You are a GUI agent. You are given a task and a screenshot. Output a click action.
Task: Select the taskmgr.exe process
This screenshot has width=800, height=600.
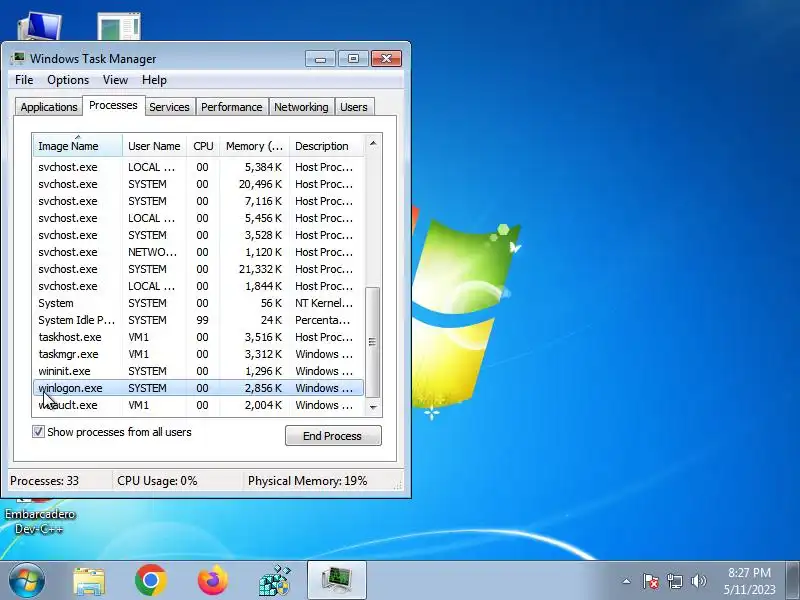coord(198,354)
